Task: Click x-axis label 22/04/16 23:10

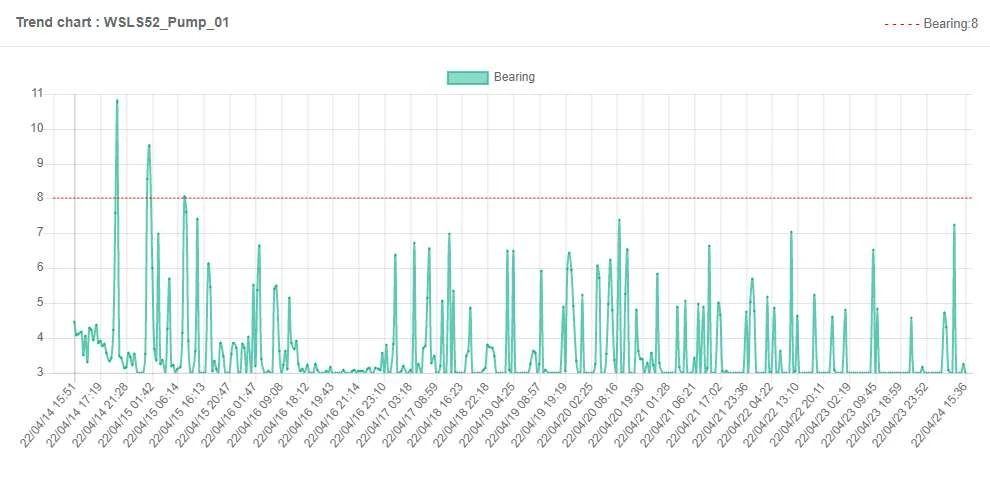Action: click(359, 414)
